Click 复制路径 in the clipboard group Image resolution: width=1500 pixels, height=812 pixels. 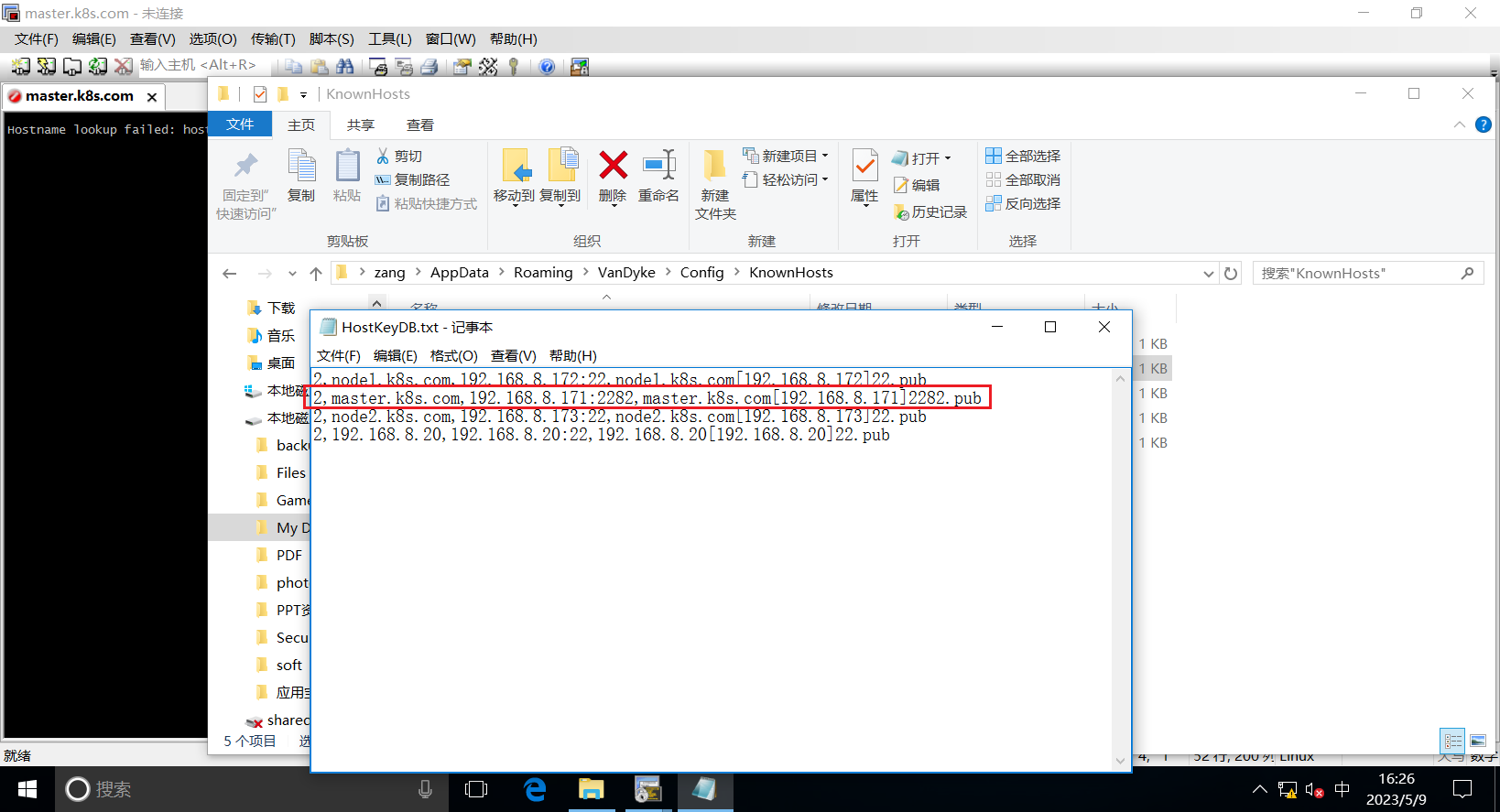pyautogui.click(x=413, y=180)
